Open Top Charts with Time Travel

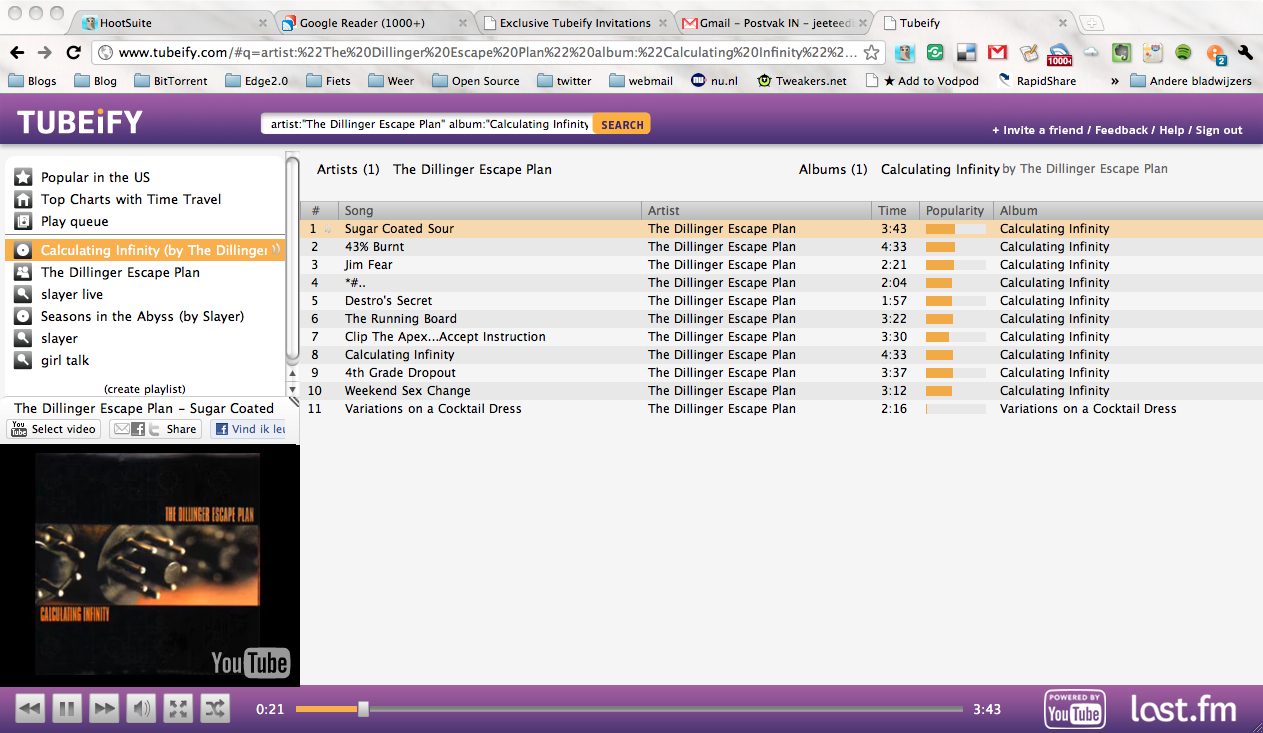click(131, 199)
